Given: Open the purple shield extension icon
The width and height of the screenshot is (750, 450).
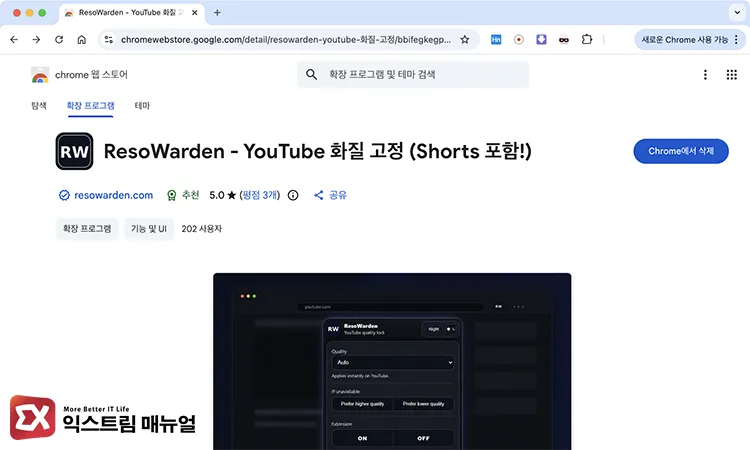Looking at the screenshot, I should (x=541, y=40).
